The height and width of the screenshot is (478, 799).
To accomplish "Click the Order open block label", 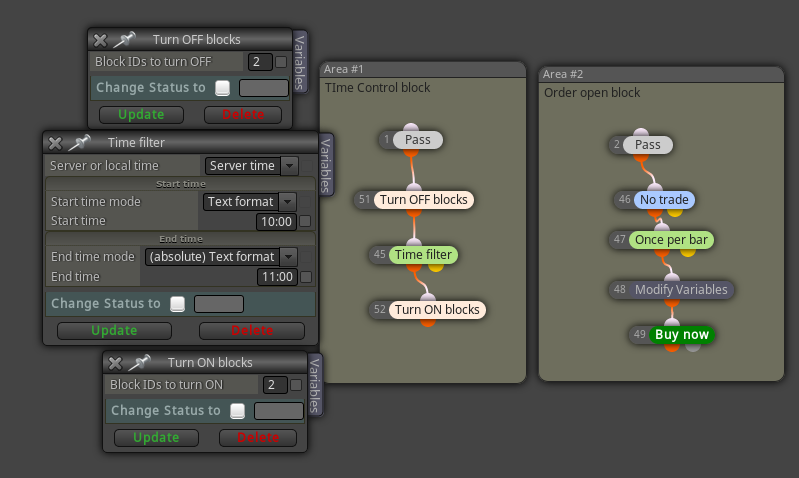I will (592, 93).
